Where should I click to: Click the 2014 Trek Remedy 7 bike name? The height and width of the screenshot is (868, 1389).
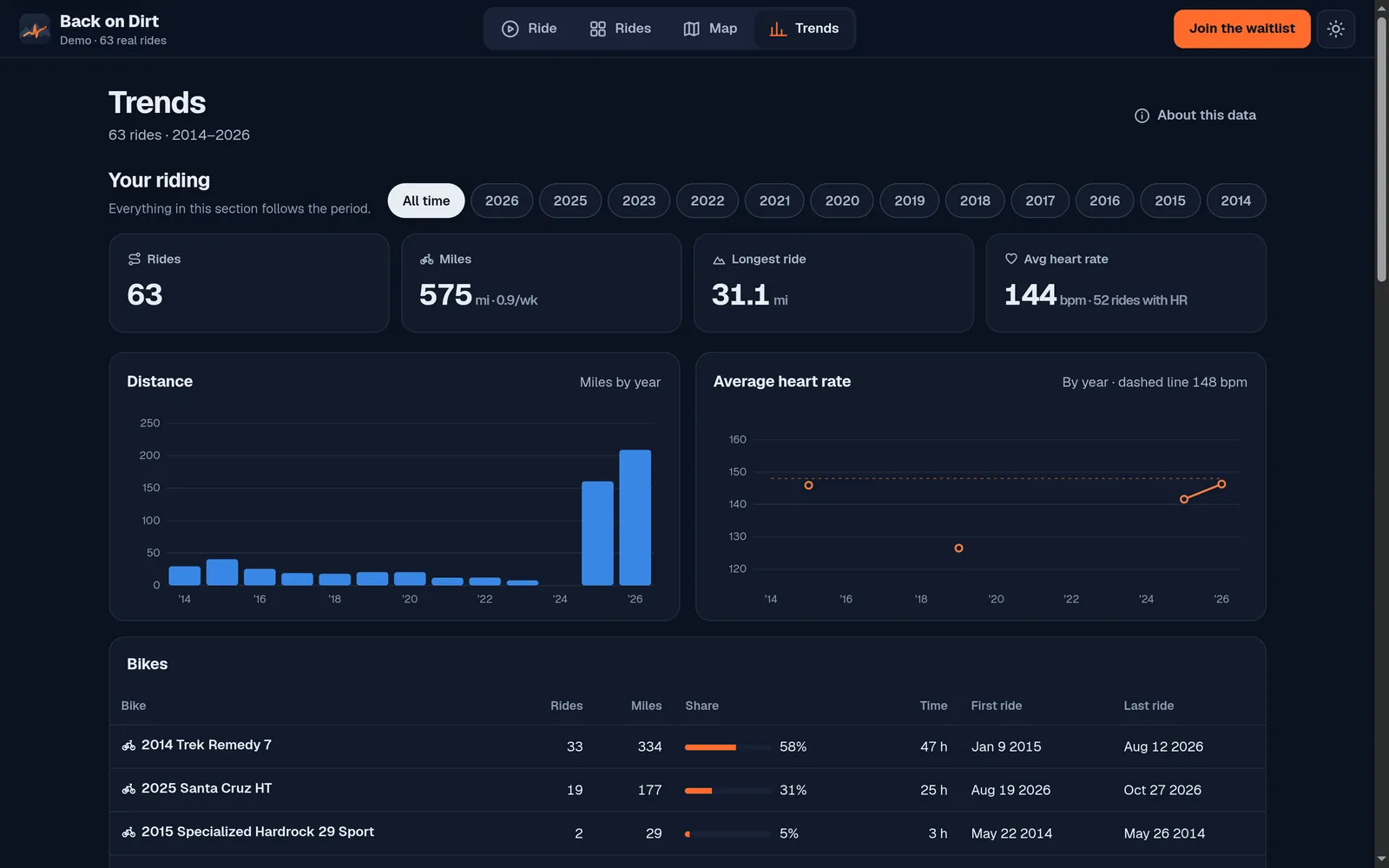coord(207,745)
